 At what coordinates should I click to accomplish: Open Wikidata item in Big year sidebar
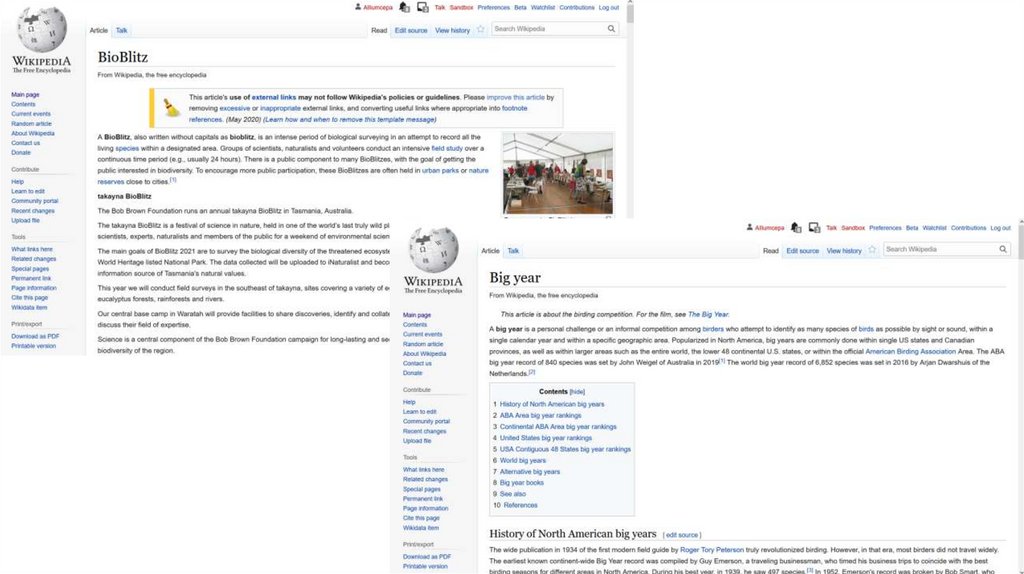(x=421, y=528)
